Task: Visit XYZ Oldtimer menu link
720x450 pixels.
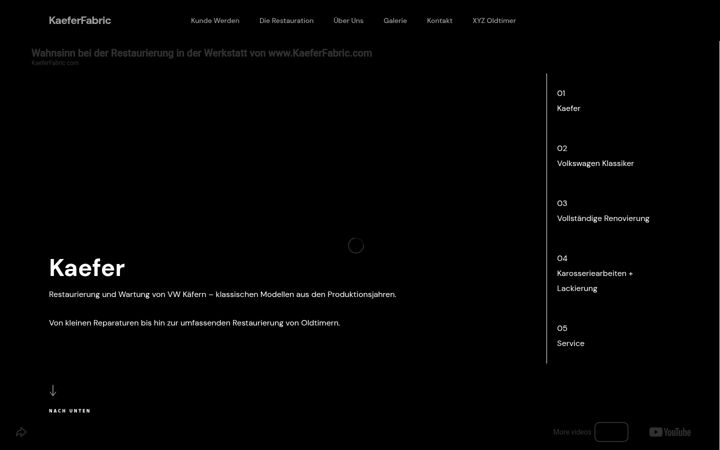Action: tap(494, 21)
